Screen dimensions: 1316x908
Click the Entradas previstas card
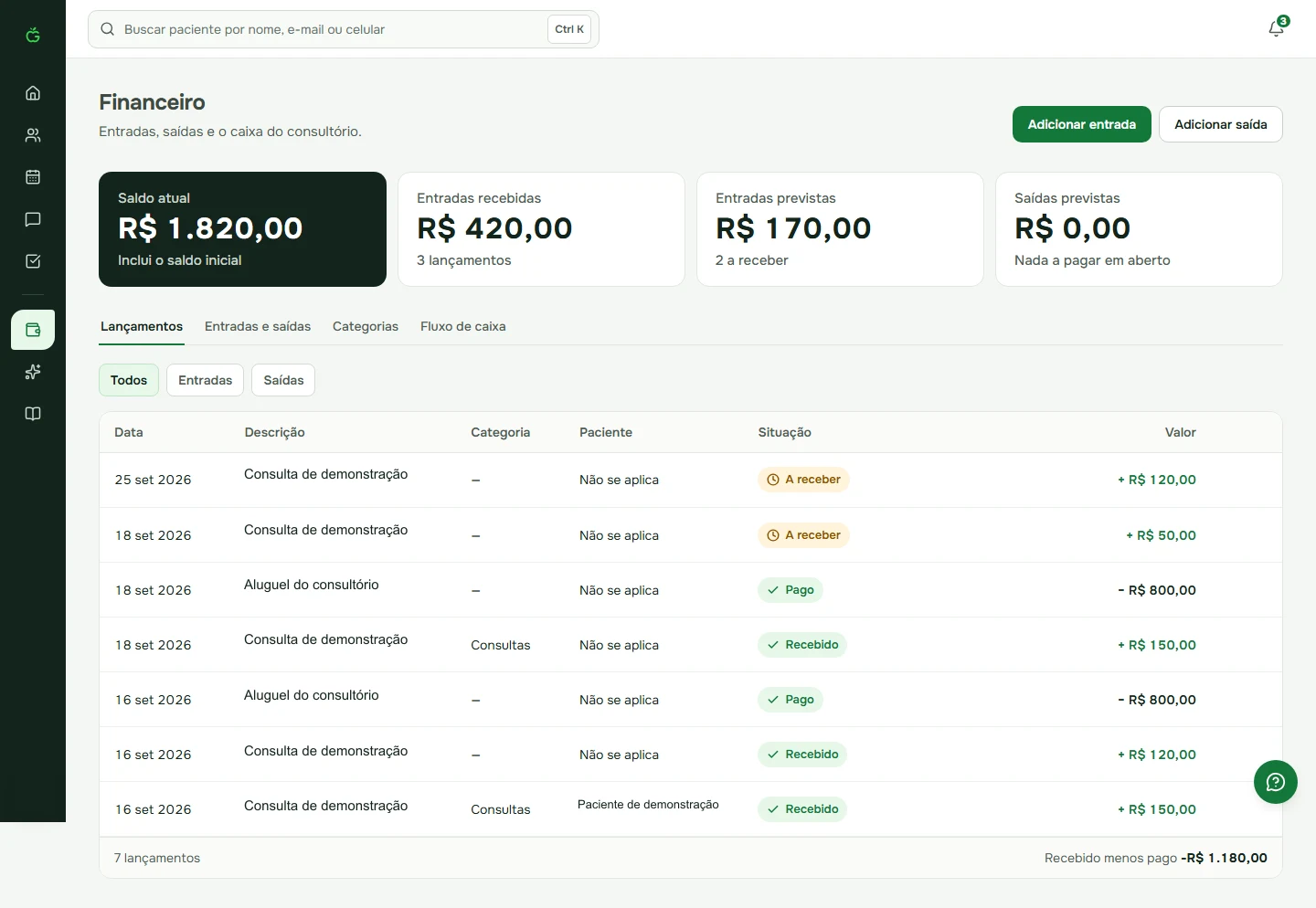point(840,229)
